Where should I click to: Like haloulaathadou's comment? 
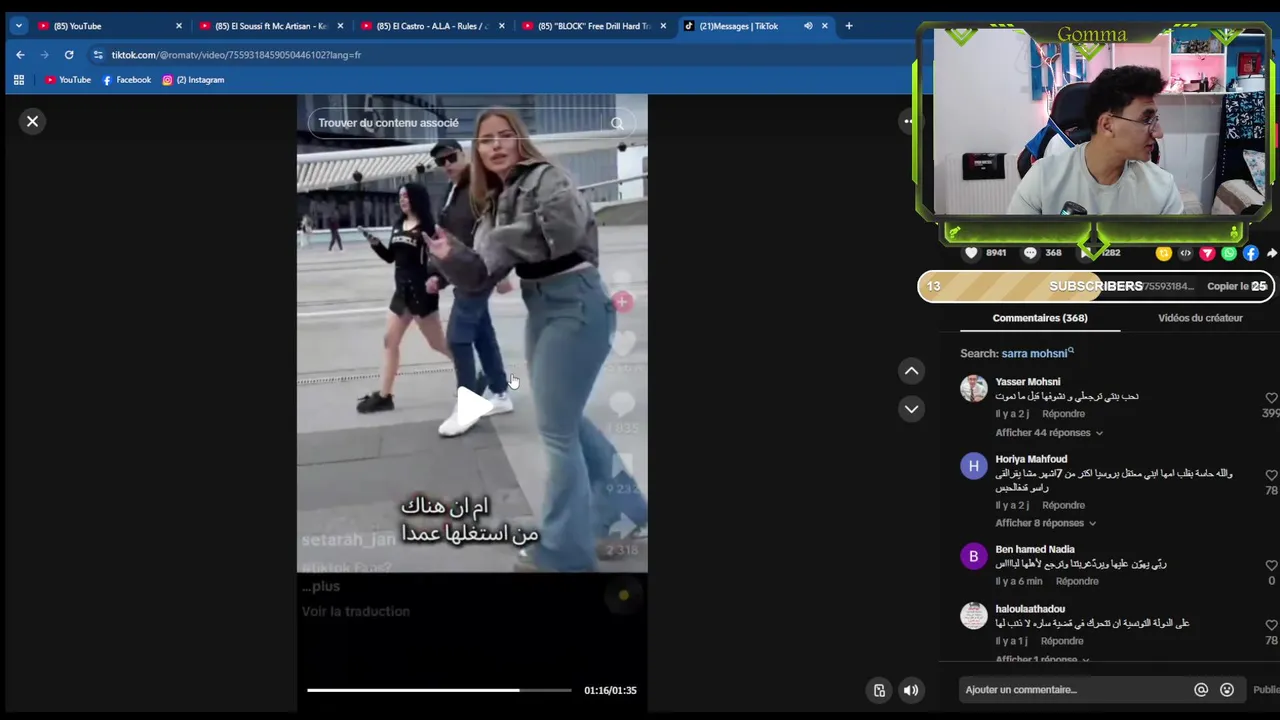click(x=1271, y=625)
